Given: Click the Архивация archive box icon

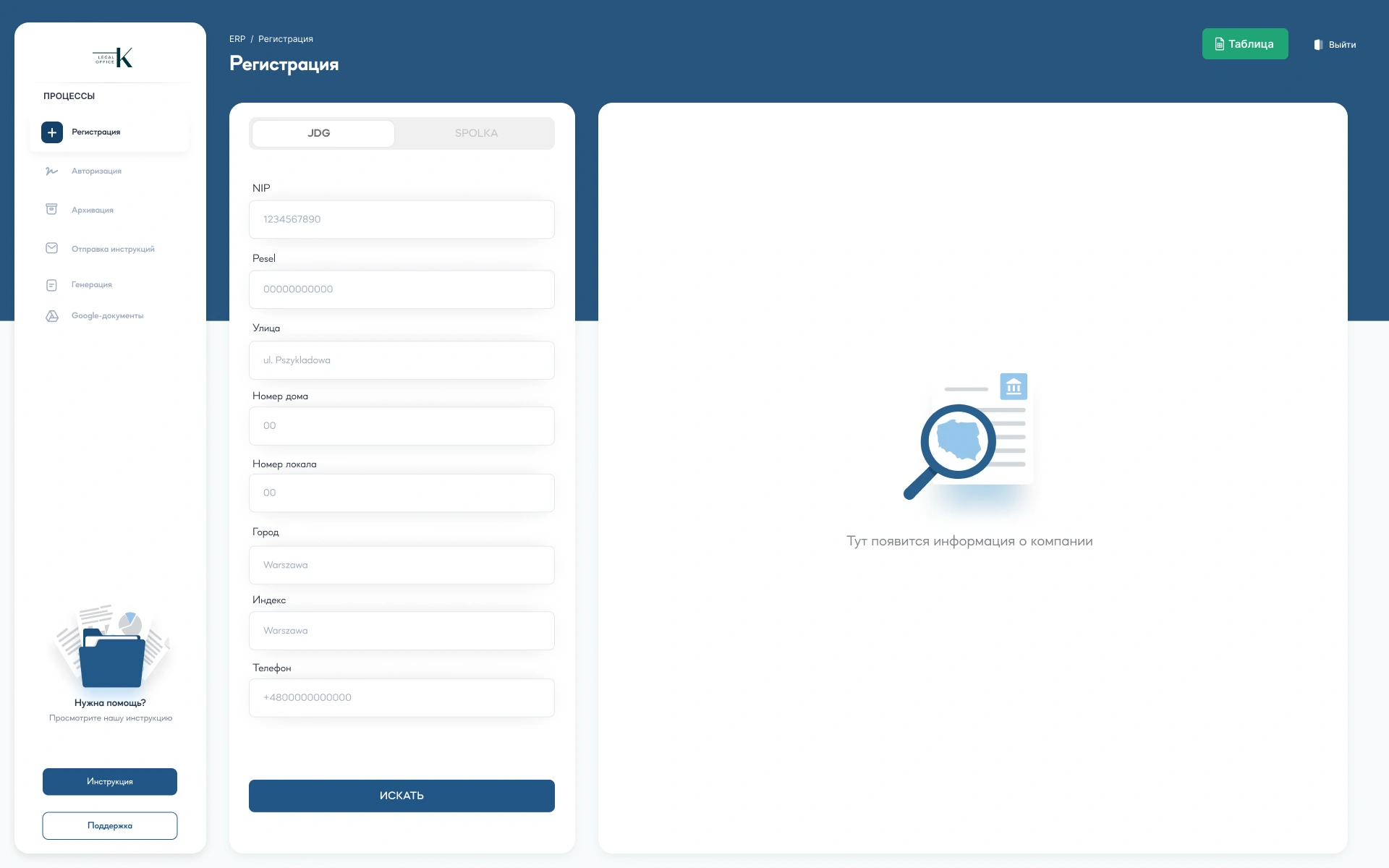Looking at the screenshot, I should point(51,209).
